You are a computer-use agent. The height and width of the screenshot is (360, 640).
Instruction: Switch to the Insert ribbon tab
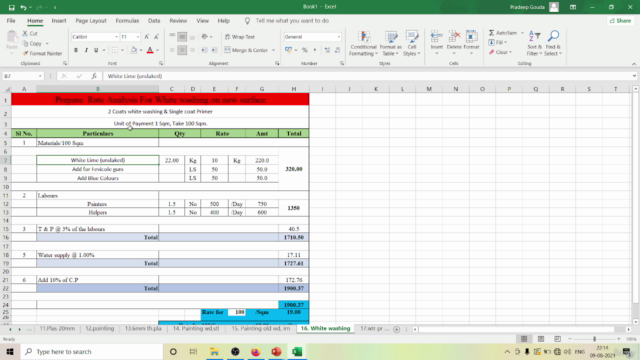click(x=59, y=21)
